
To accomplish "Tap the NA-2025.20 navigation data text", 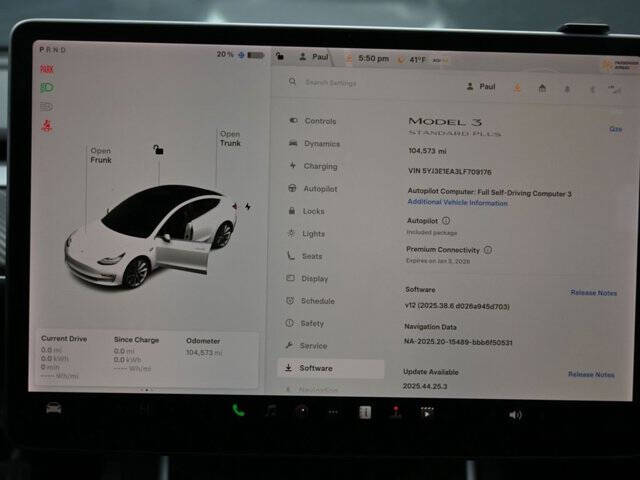I will pyautogui.click(x=458, y=342).
